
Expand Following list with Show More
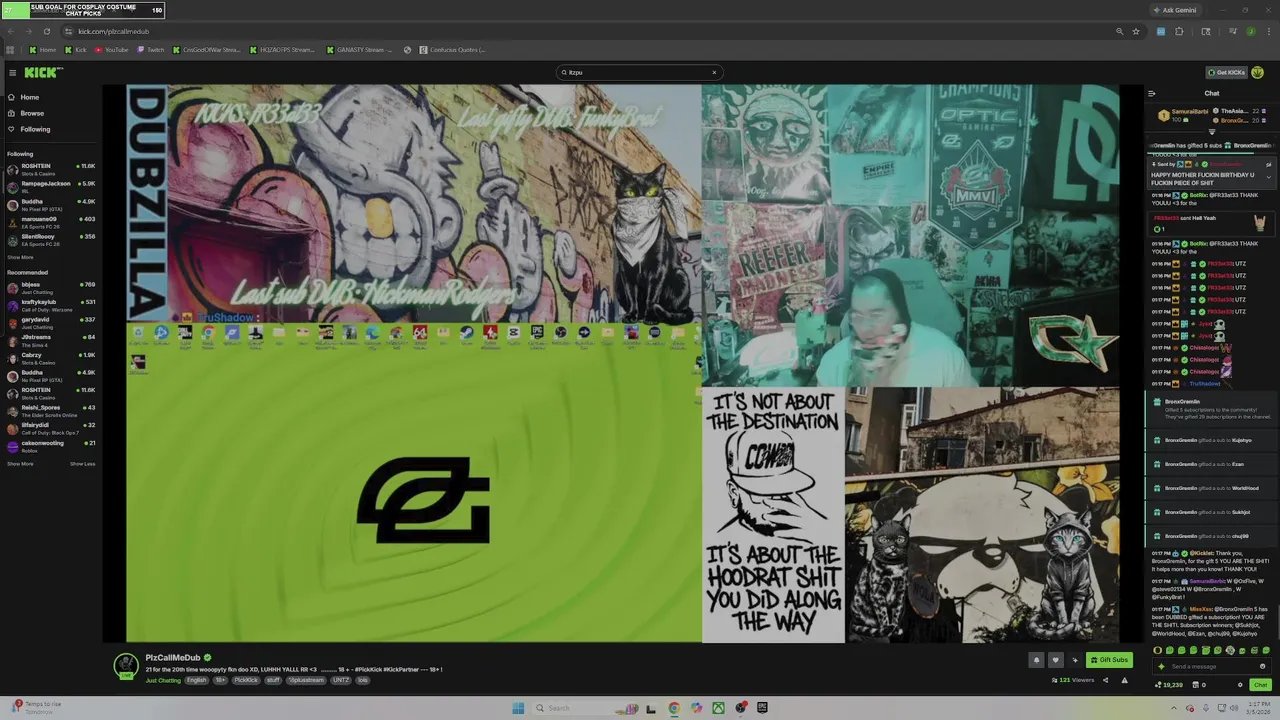(x=20, y=257)
